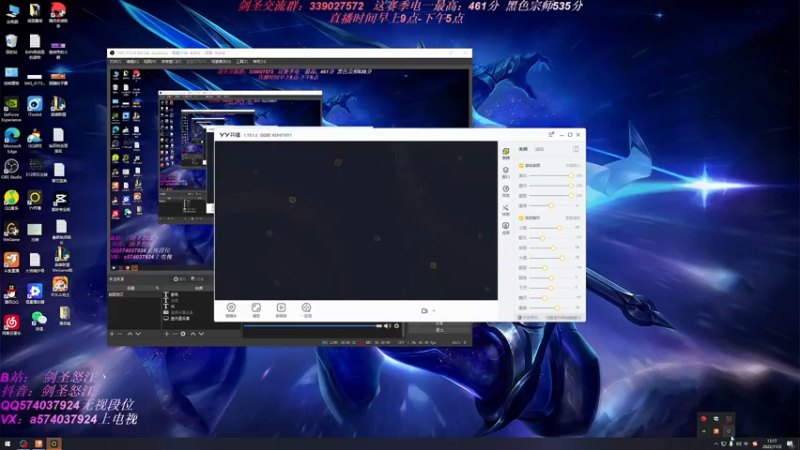Toggle the panel layout icon beside beauty tabs

tap(576, 149)
